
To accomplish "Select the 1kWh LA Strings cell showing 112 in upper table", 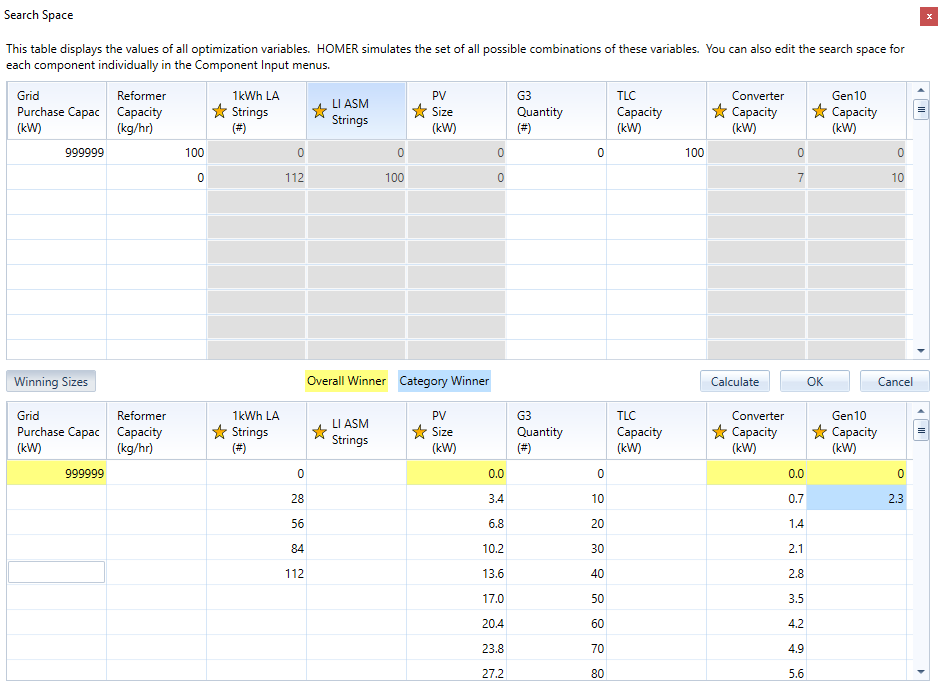I will [x=256, y=178].
